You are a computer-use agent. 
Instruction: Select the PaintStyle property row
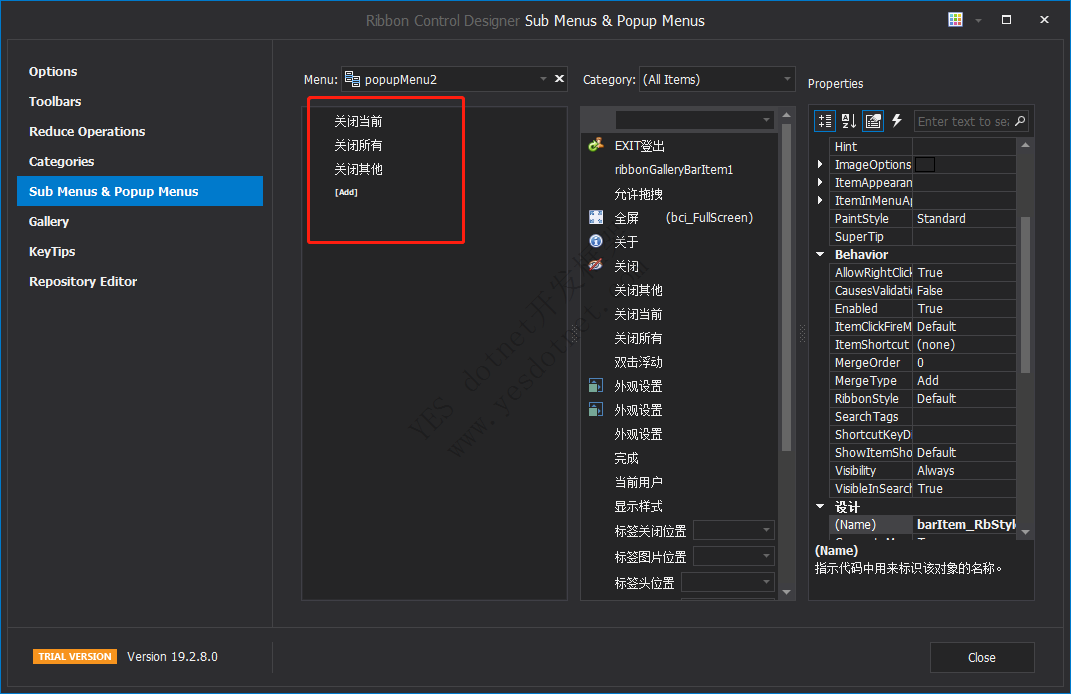click(922, 219)
